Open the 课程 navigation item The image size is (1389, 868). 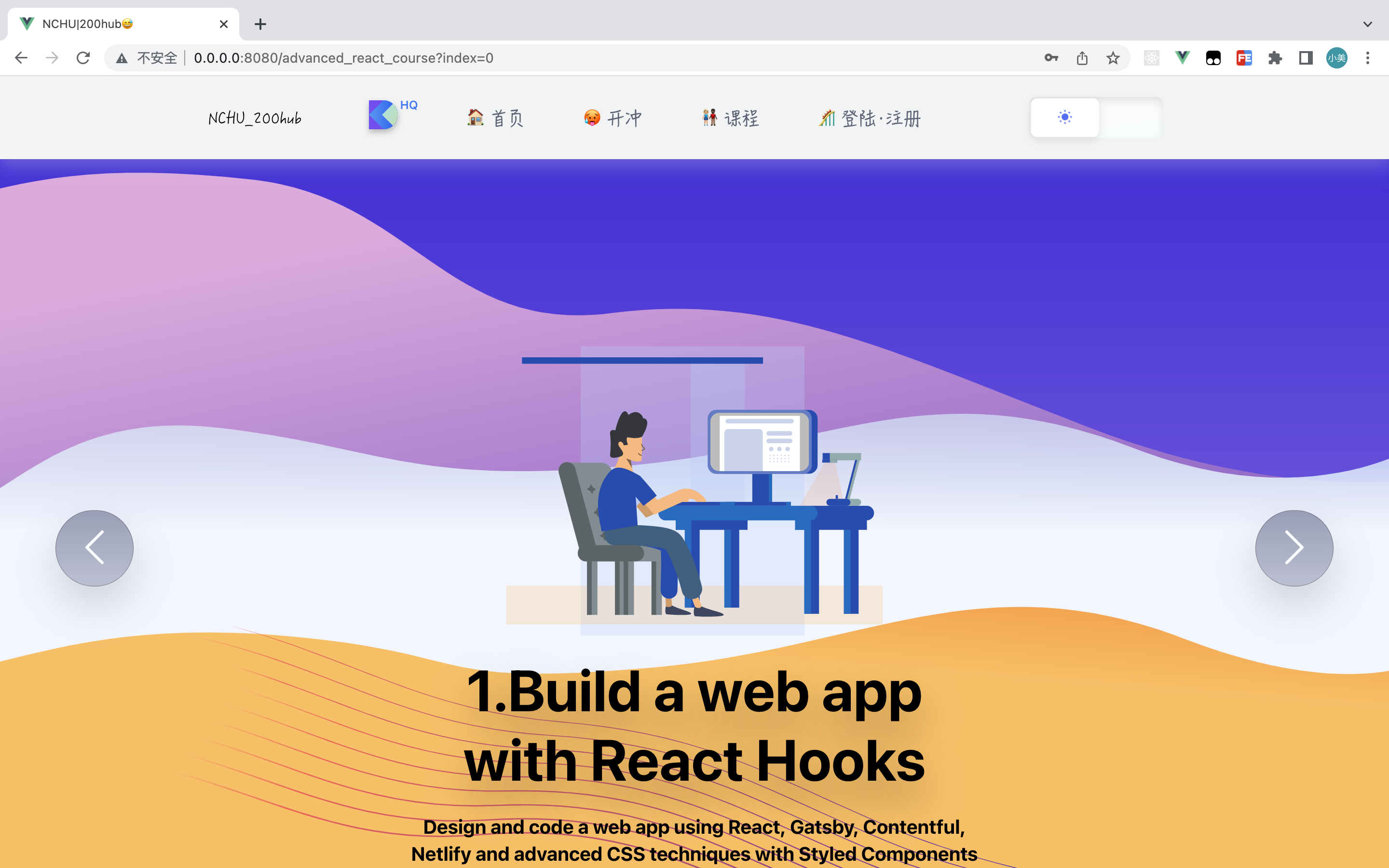tap(730, 118)
